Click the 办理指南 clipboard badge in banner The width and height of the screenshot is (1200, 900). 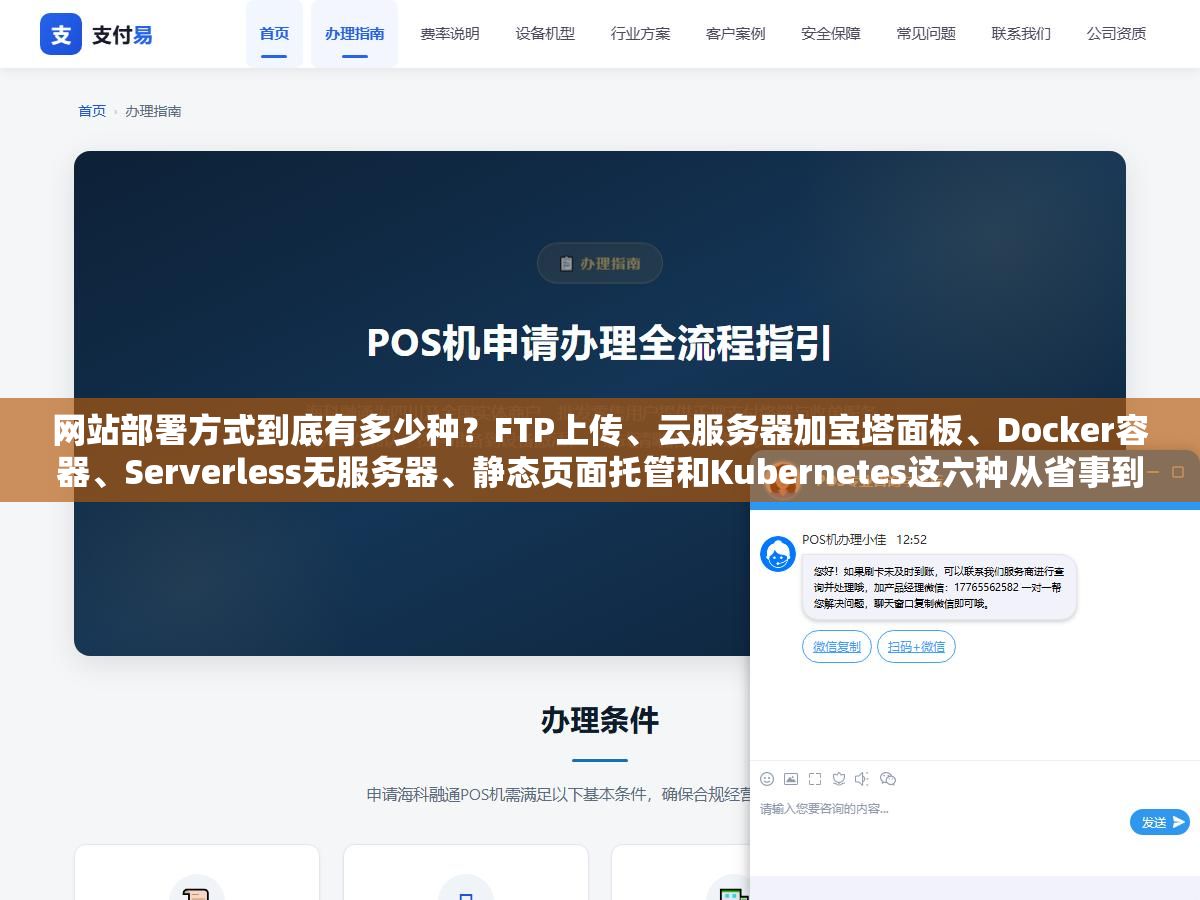pyautogui.click(x=600, y=263)
